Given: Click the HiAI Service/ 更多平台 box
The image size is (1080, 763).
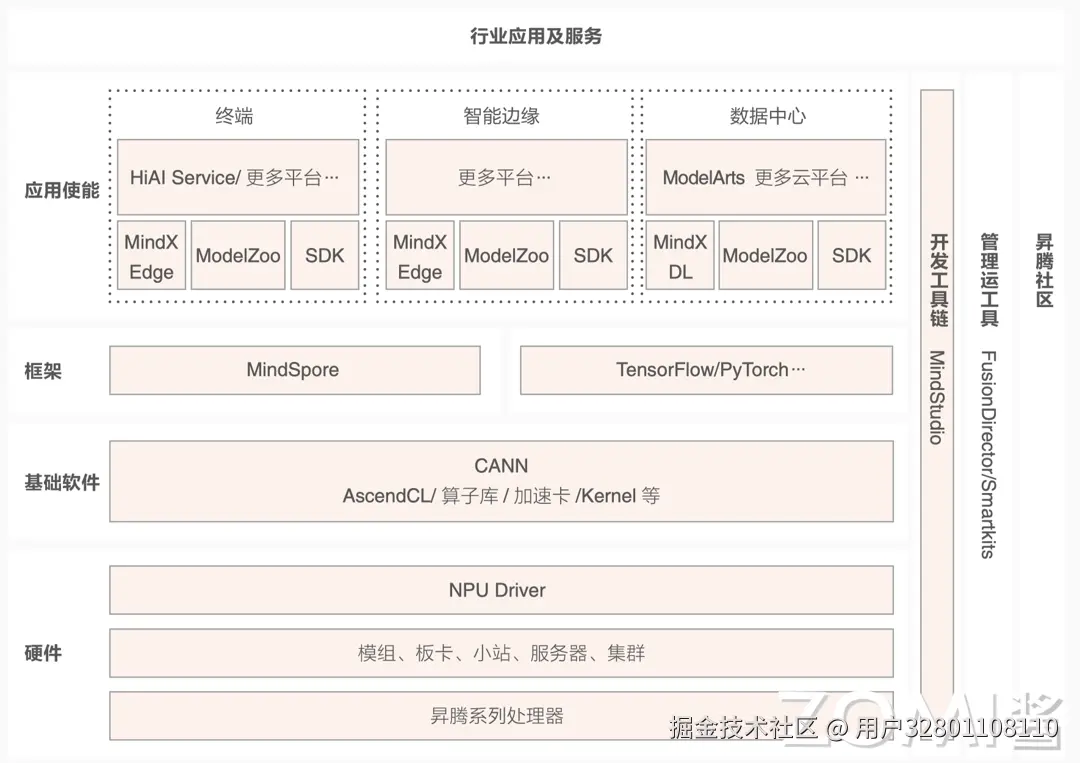Looking at the screenshot, I should click(x=238, y=178).
